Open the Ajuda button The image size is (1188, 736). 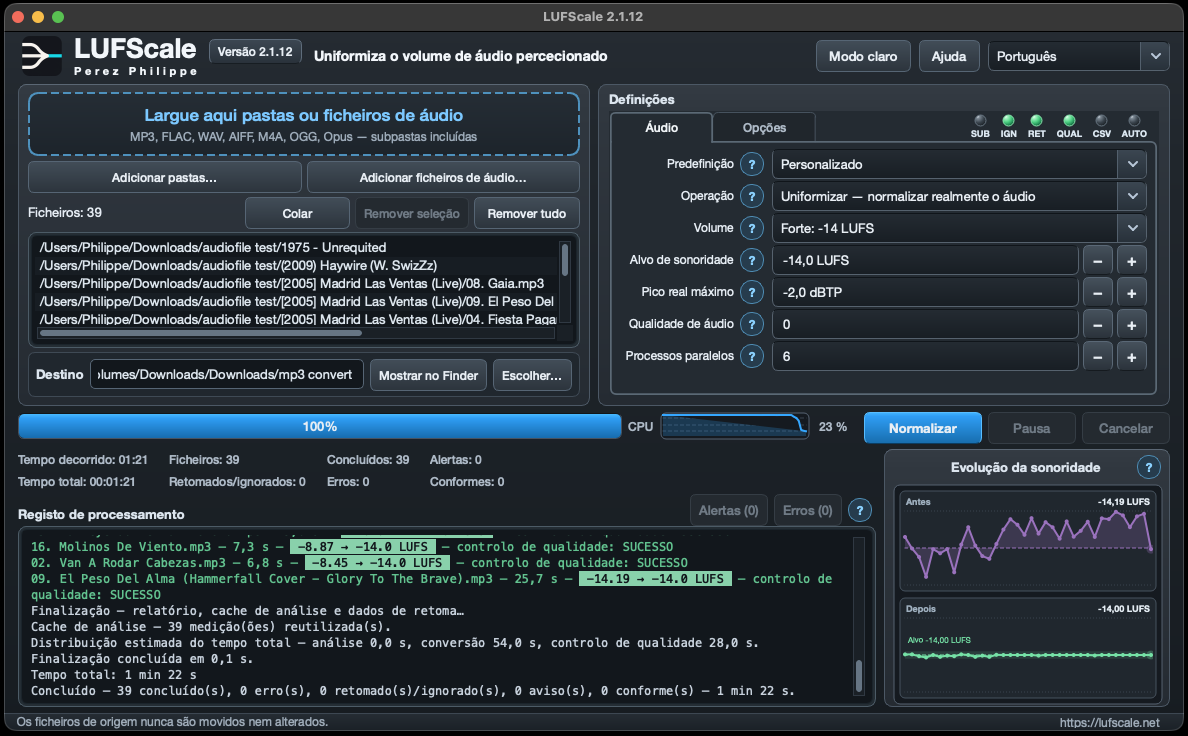pyautogui.click(x=949, y=56)
